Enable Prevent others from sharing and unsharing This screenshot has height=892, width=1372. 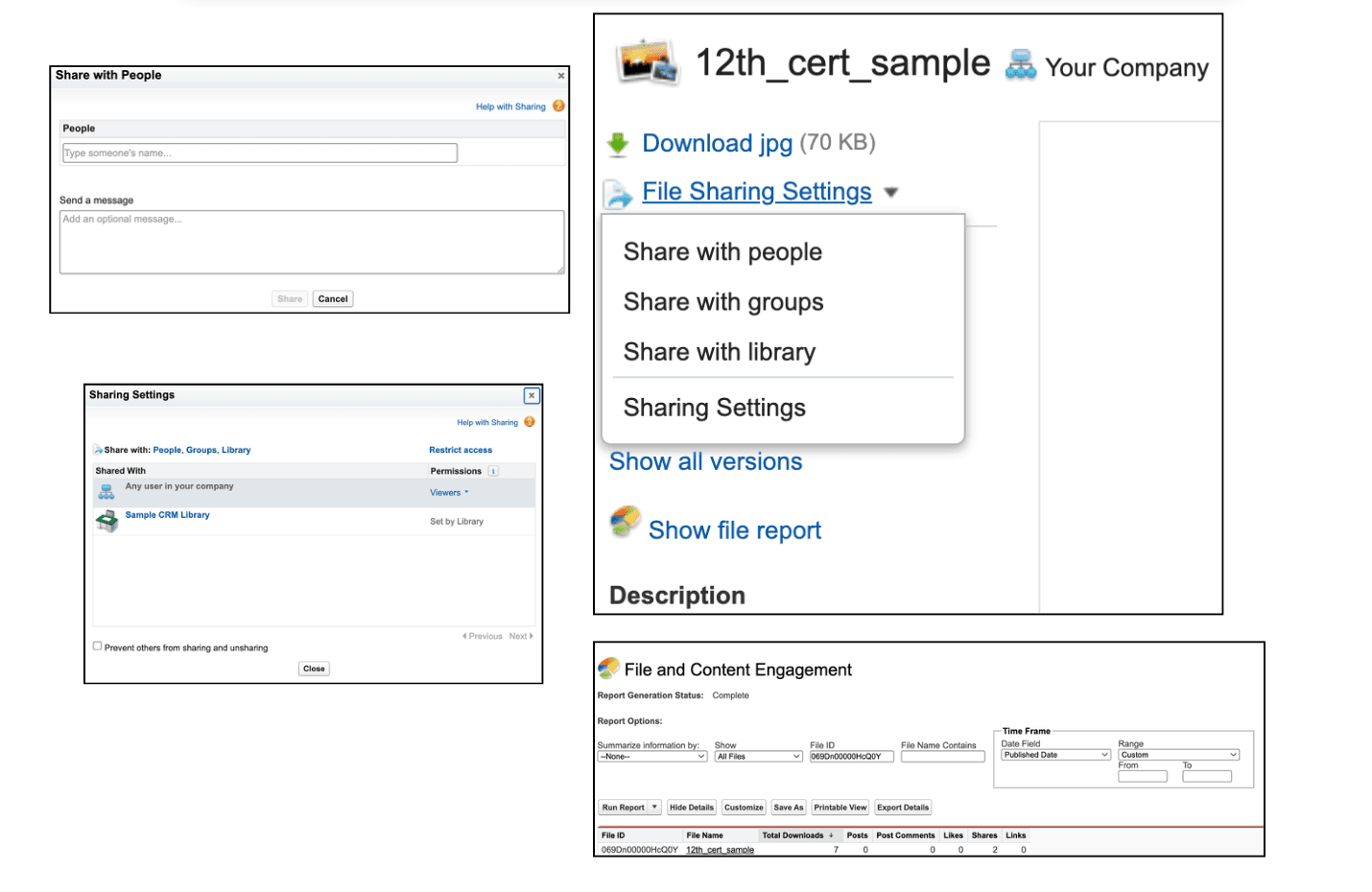click(97, 646)
